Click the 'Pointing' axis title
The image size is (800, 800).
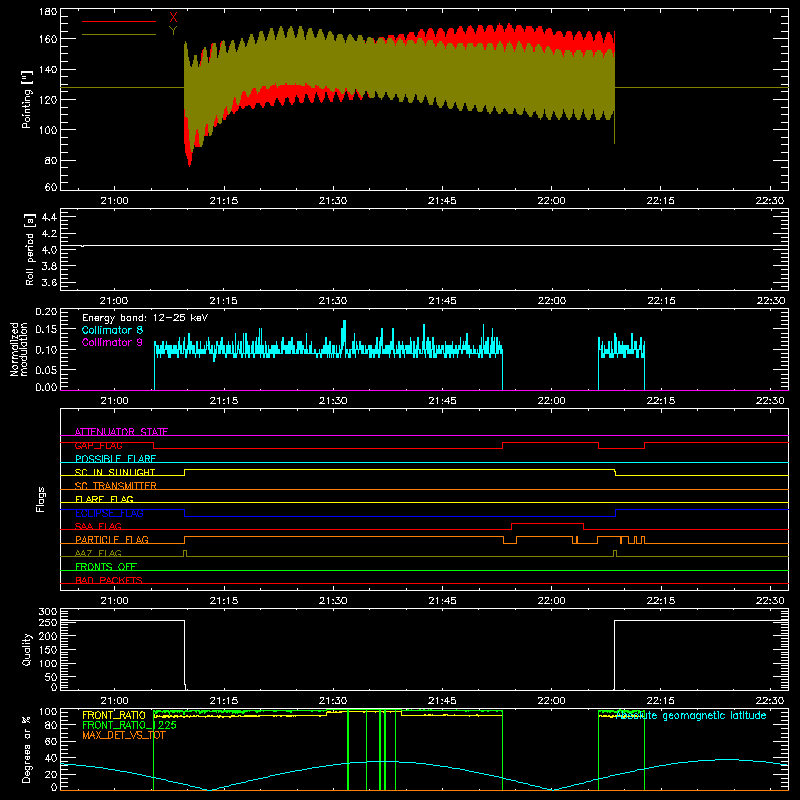27,99
